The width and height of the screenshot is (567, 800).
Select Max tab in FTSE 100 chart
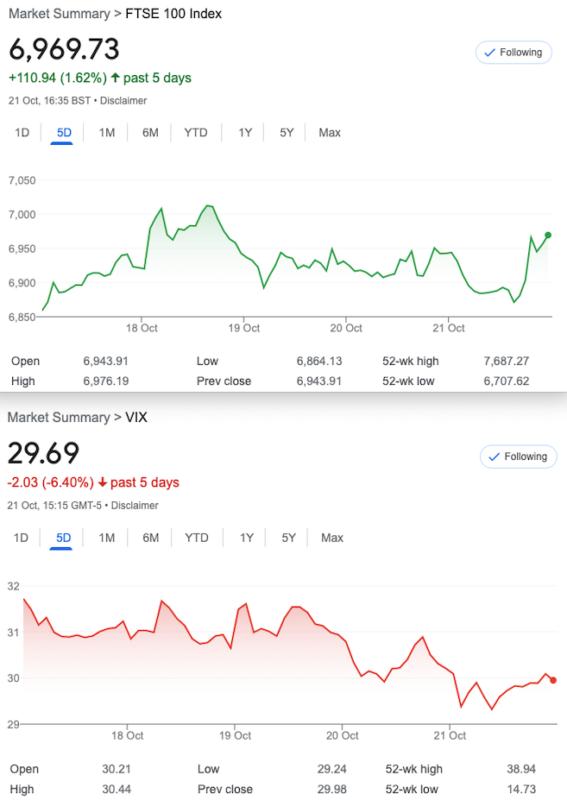330,133
